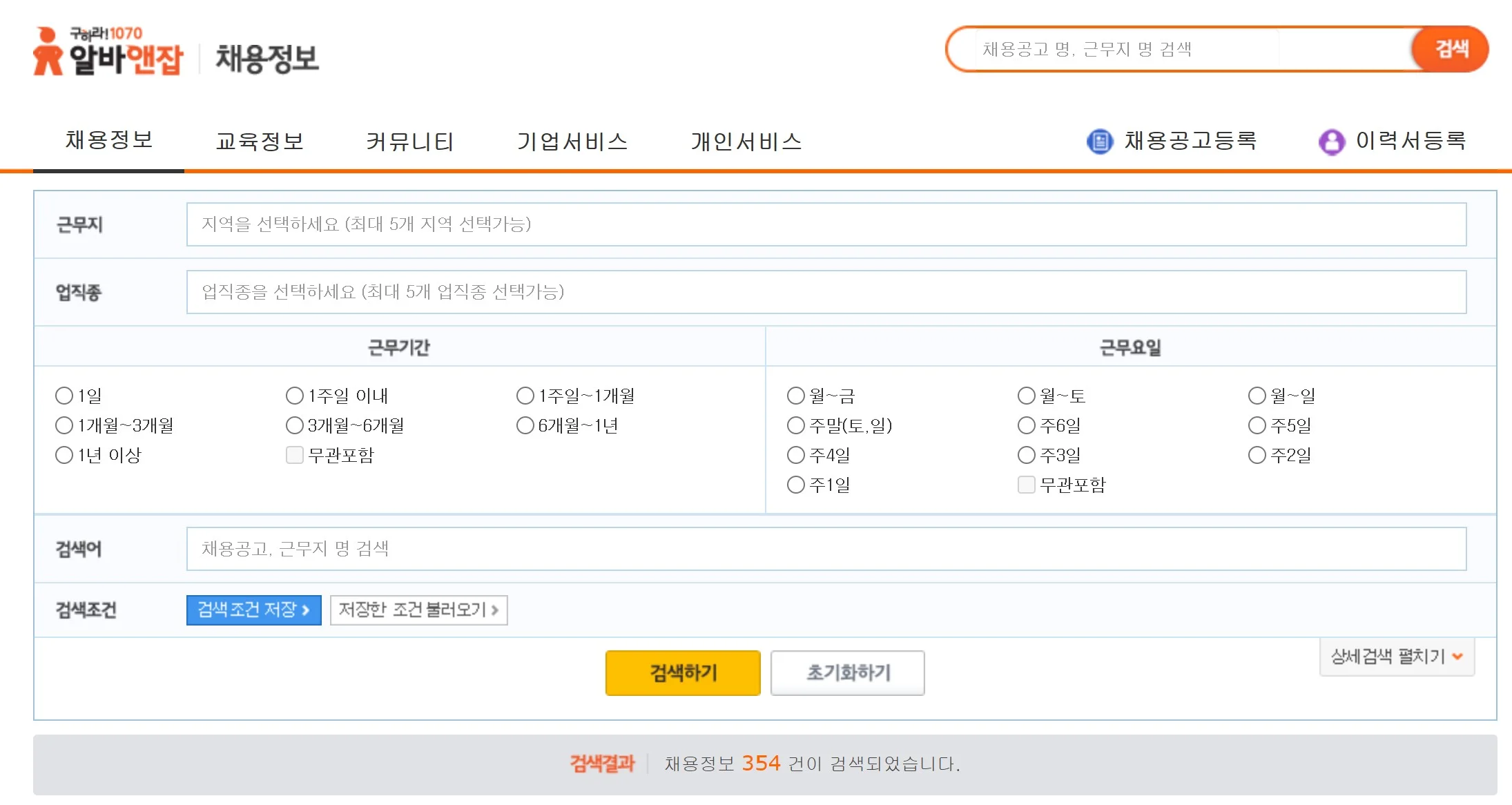The width and height of the screenshot is (1512, 805).
Task: Open the 근무지 region selector field
Action: coord(826,224)
